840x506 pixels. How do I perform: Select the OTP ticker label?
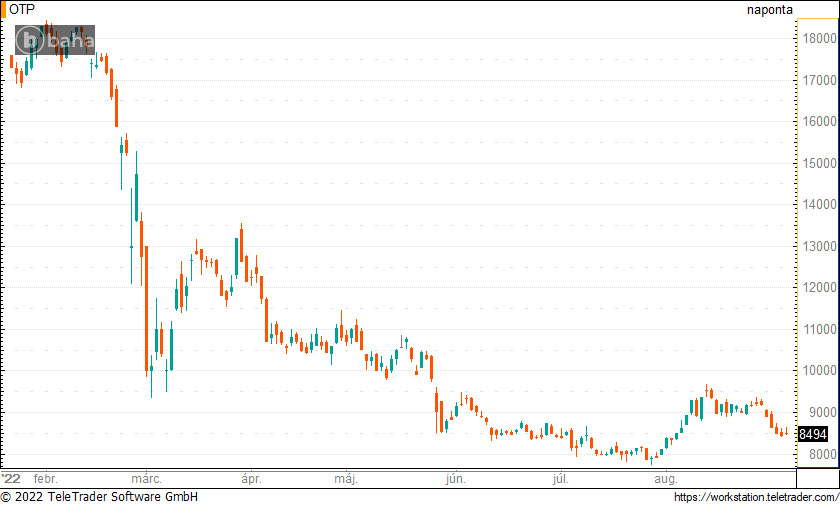(x=21, y=9)
